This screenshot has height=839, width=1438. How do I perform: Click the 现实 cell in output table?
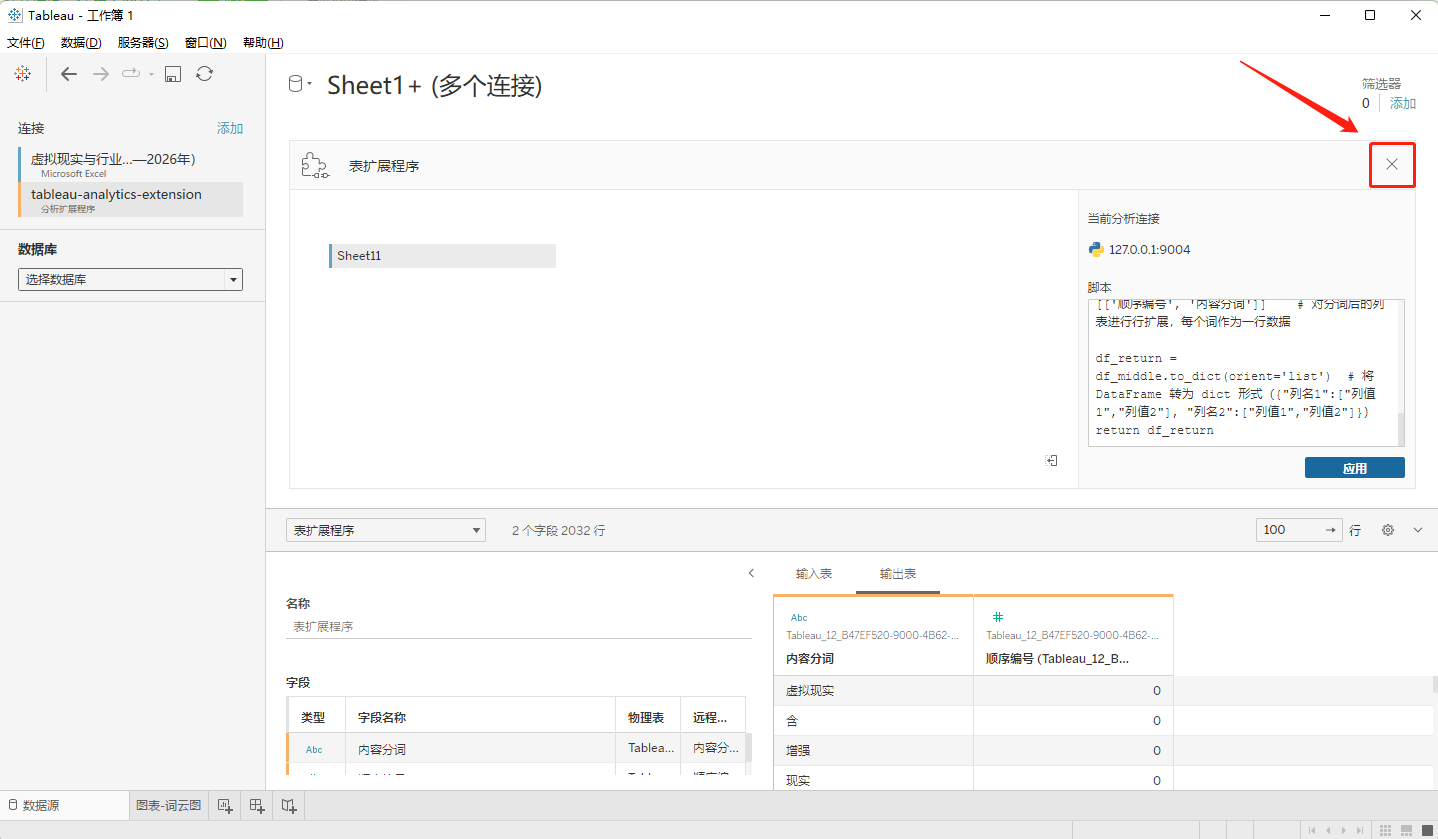pyautogui.click(x=873, y=779)
